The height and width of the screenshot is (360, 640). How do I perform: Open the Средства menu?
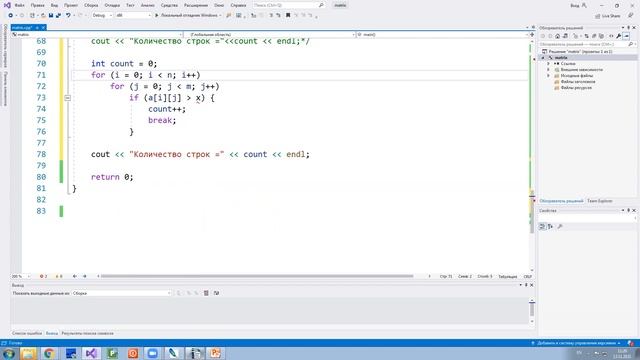point(169,5)
